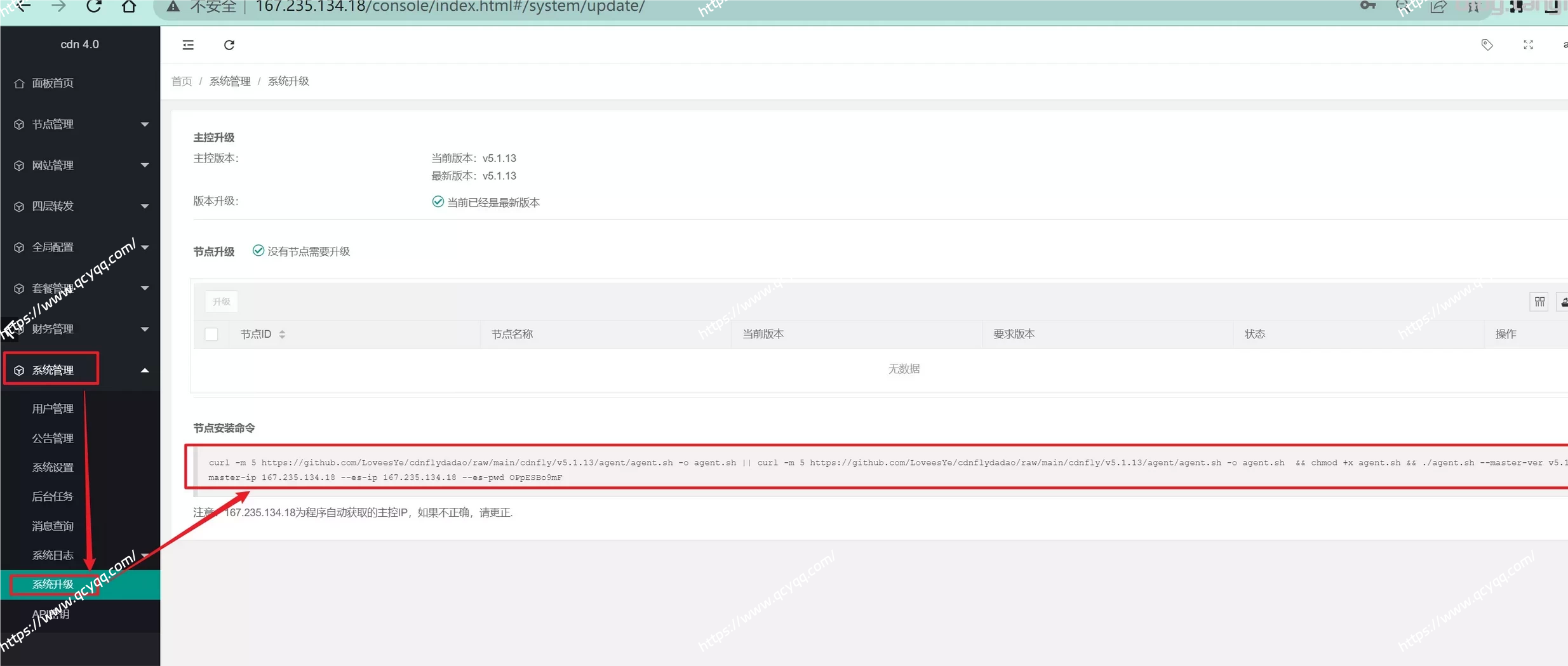Click the 升级 button above the node table
The image size is (1568, 666).
click(x=222, y=302)
